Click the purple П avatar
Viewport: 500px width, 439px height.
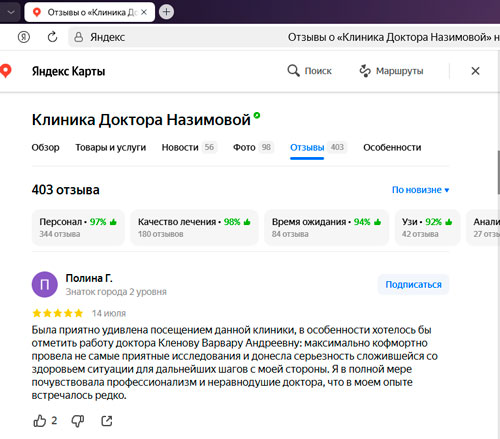click(x=45, y=284)
